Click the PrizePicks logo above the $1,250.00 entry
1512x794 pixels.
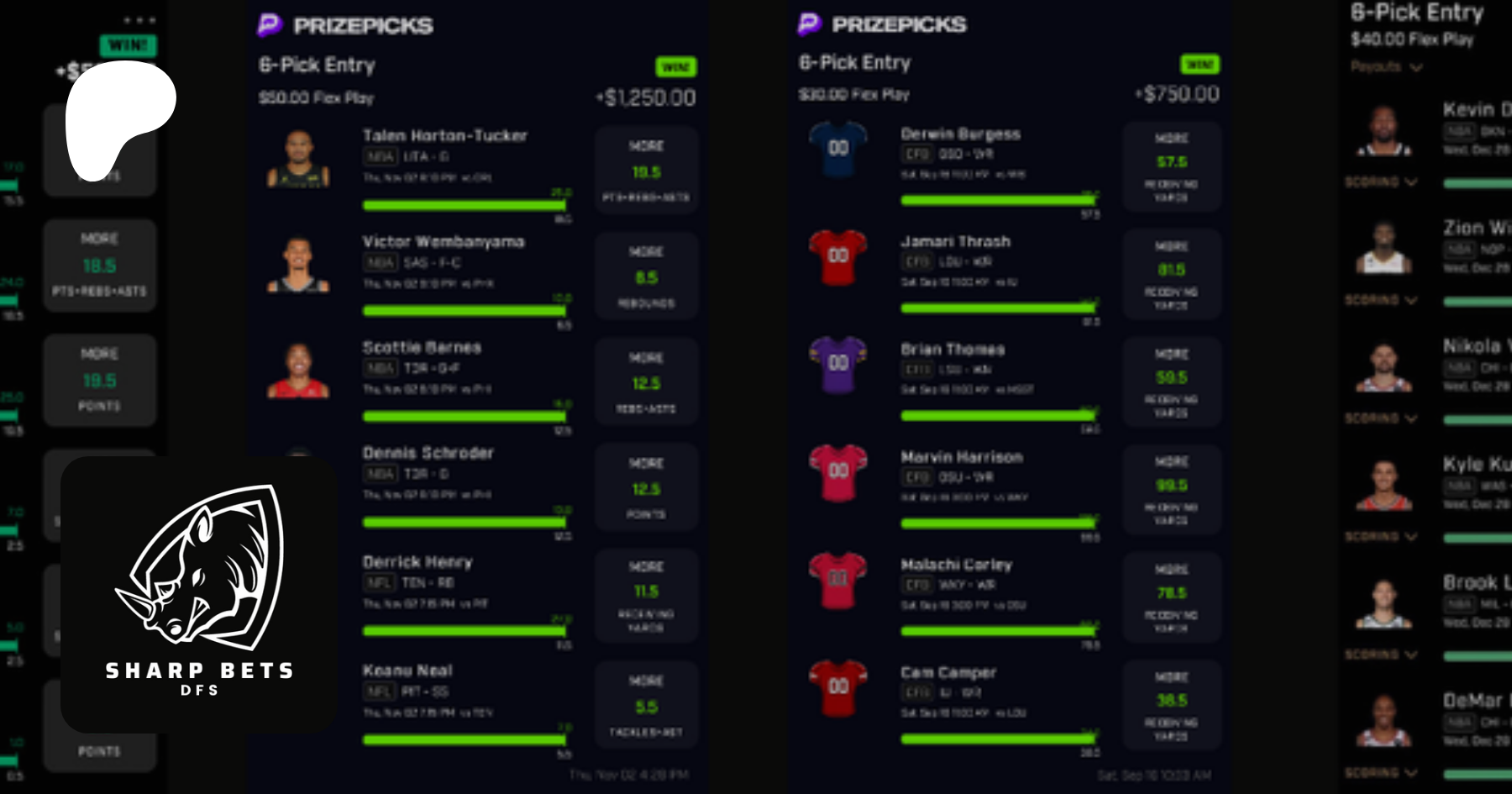tap(345, 25)
